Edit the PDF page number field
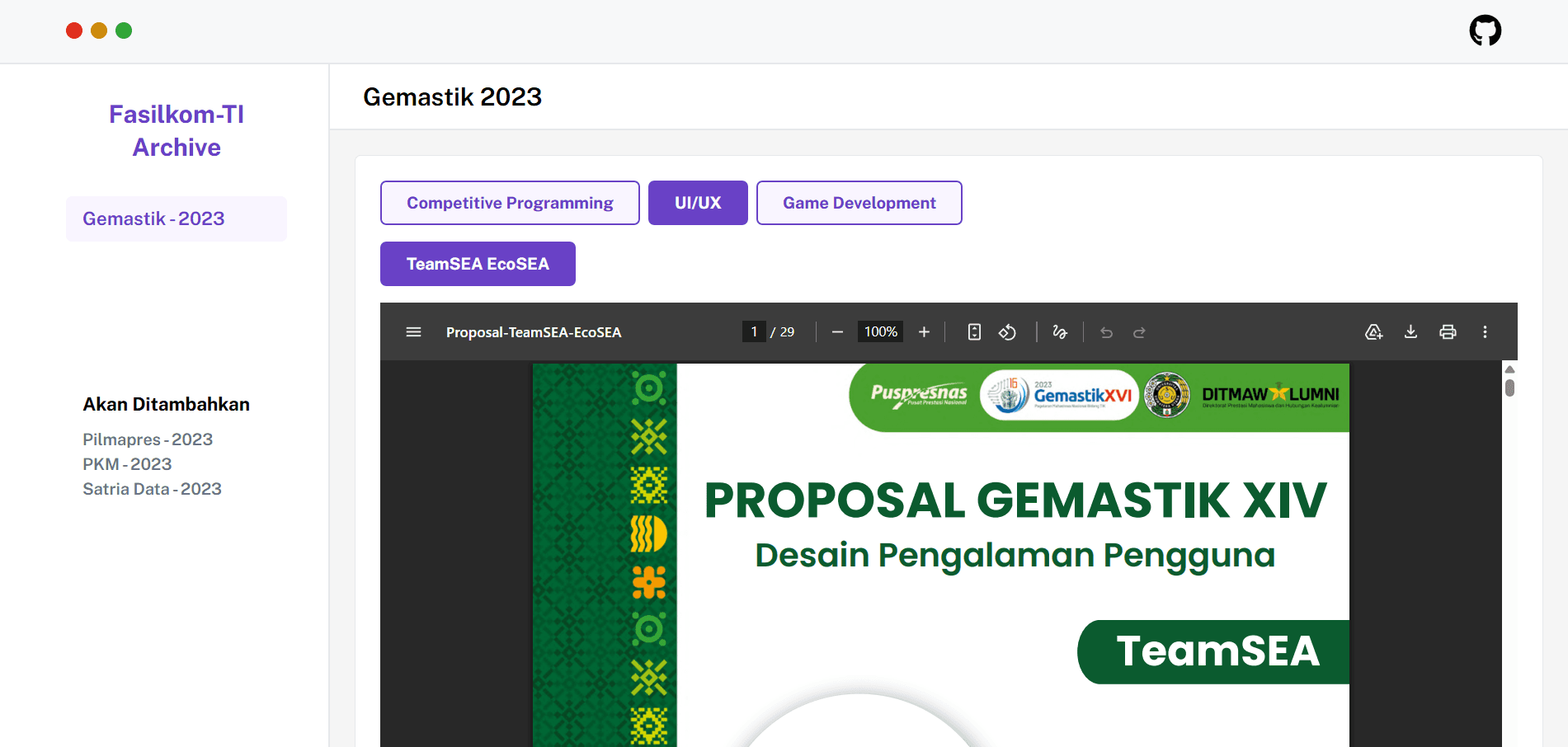 754,331
